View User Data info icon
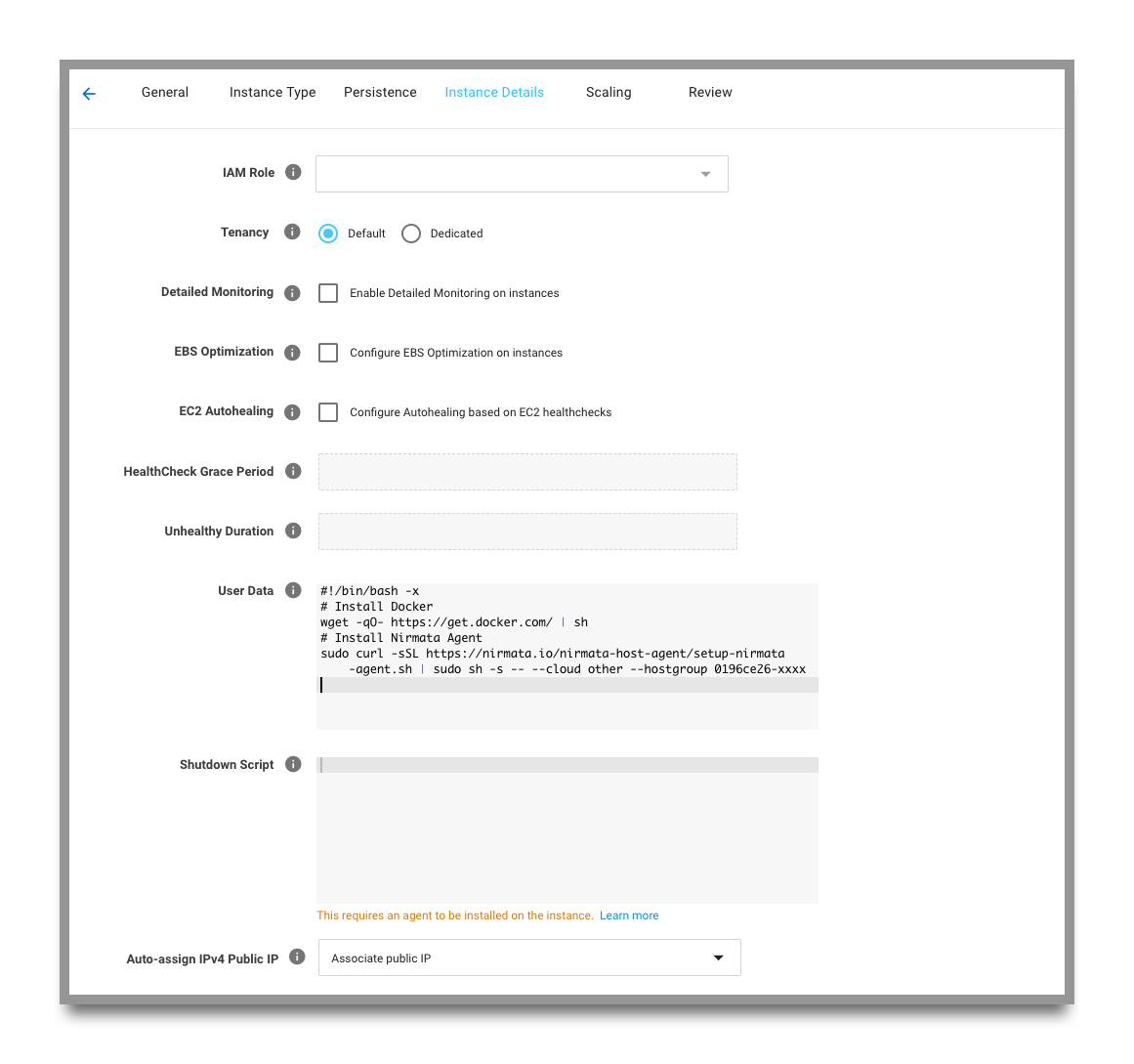 293,590
